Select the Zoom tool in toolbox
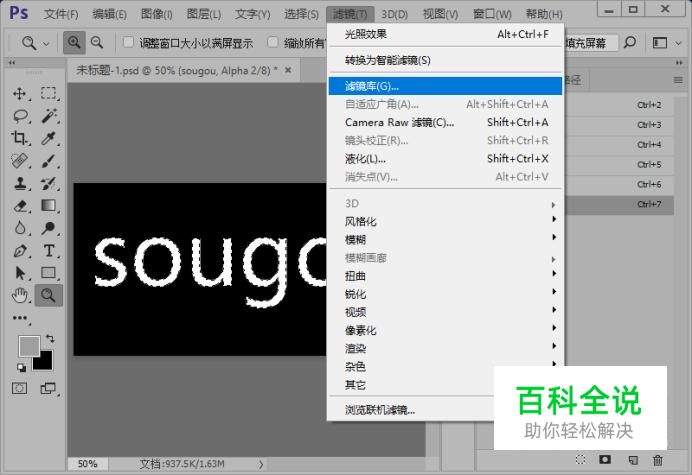 49,295
